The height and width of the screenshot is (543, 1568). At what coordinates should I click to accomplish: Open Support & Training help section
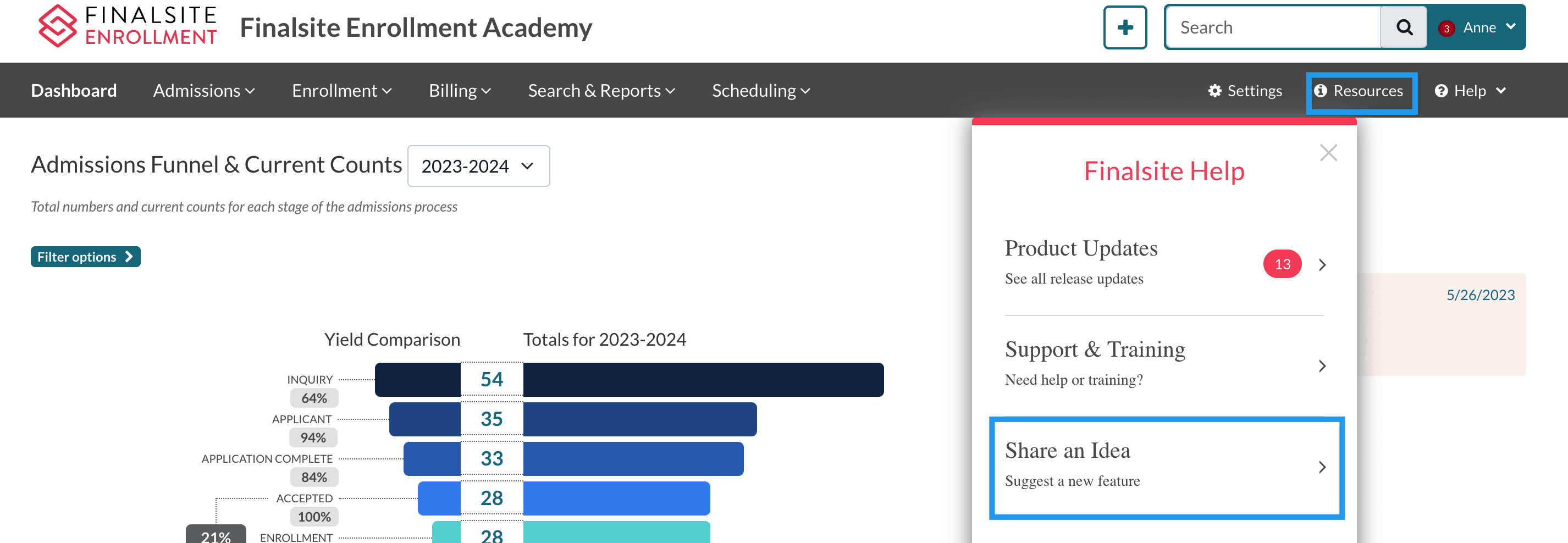point(1164,364)
